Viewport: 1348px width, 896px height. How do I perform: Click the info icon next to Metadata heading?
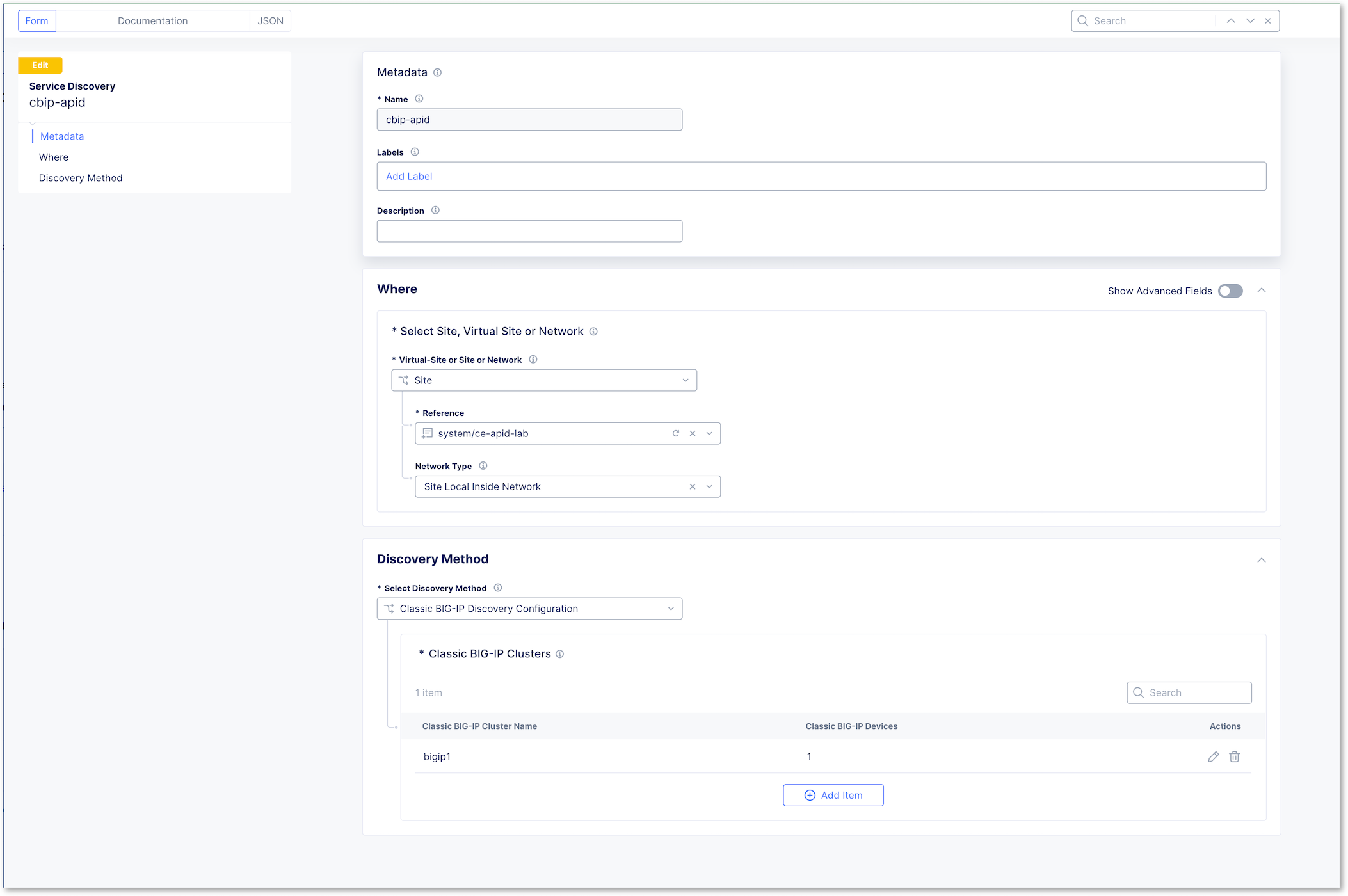click(437, 72)
